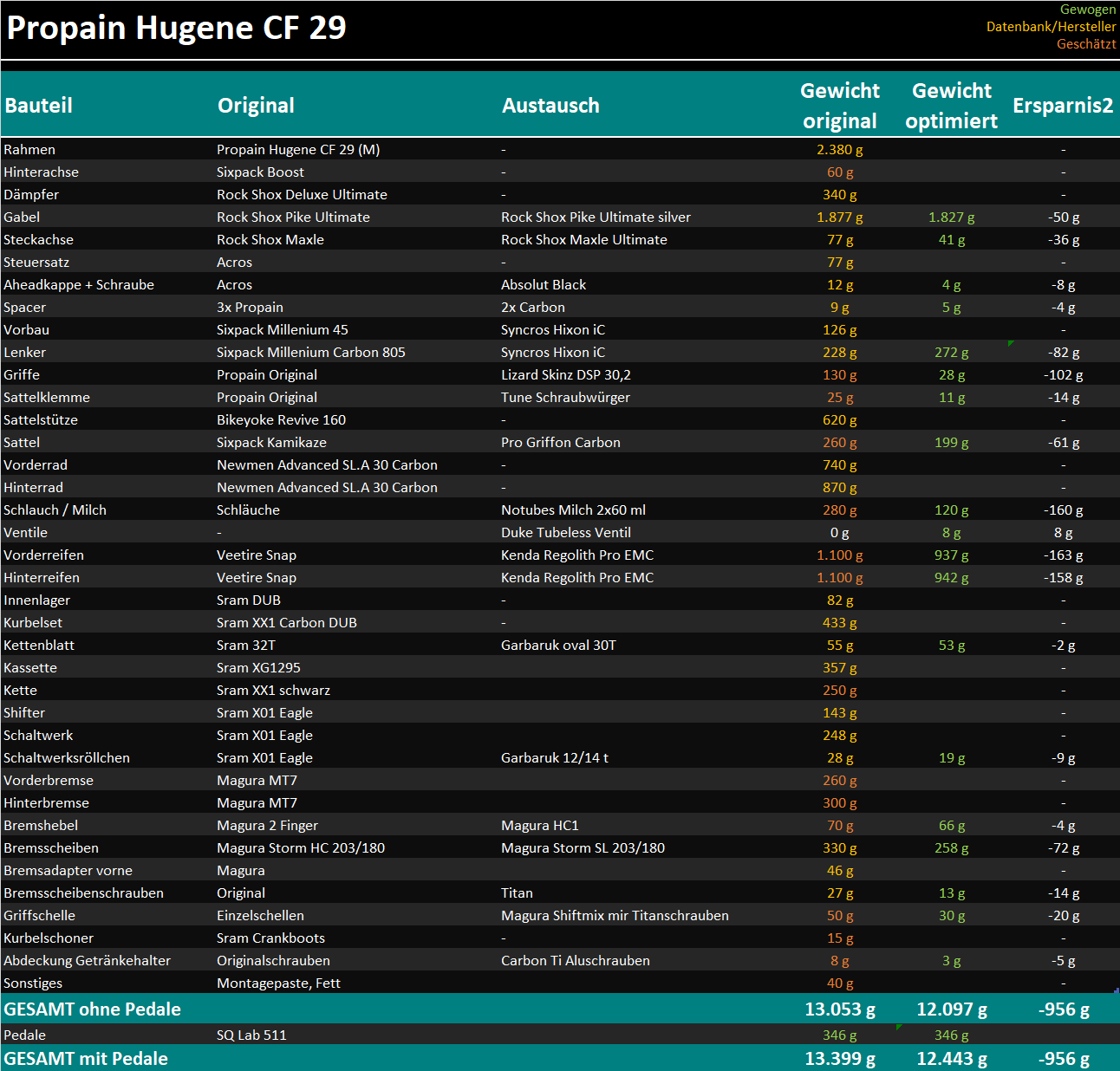
Task: Click the 248 g Schaltwerk weight cell
Action: tap(840, 736)
